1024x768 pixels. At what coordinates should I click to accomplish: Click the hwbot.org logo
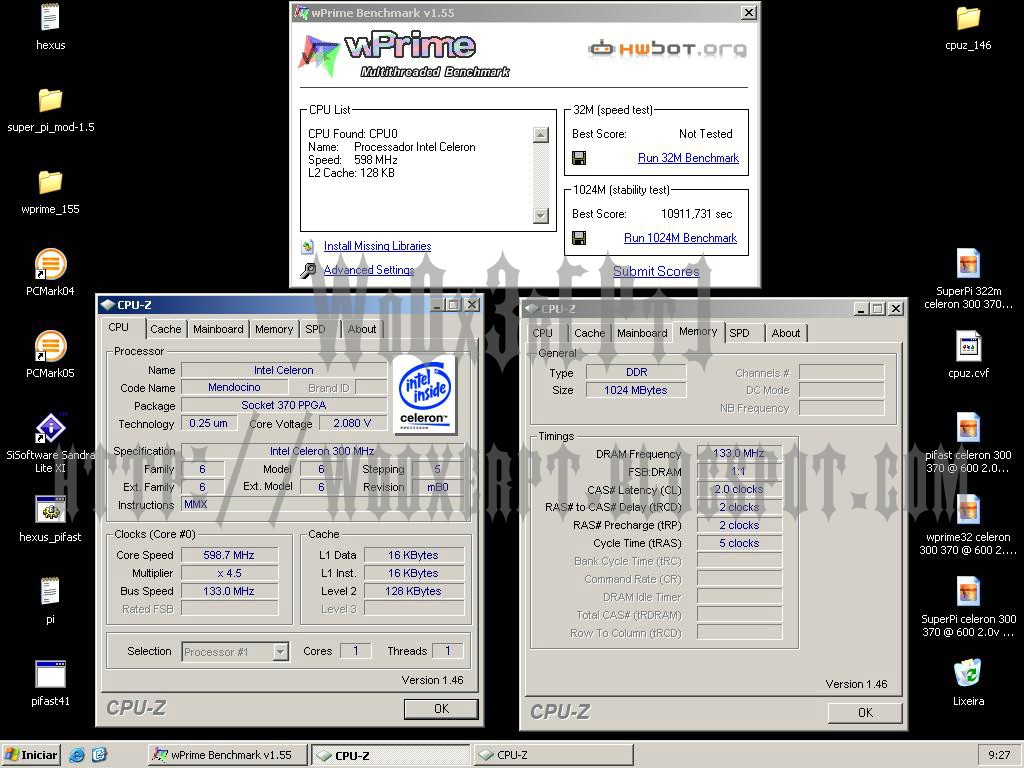tap(667, 49)
